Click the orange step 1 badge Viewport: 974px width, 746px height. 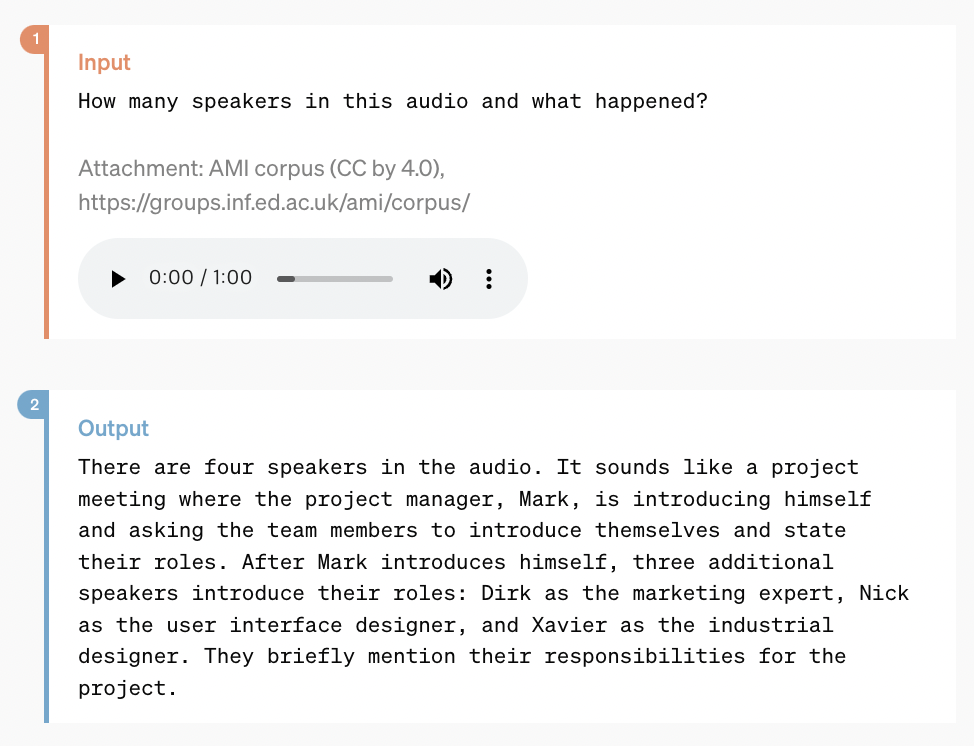[x=35, y=39]
